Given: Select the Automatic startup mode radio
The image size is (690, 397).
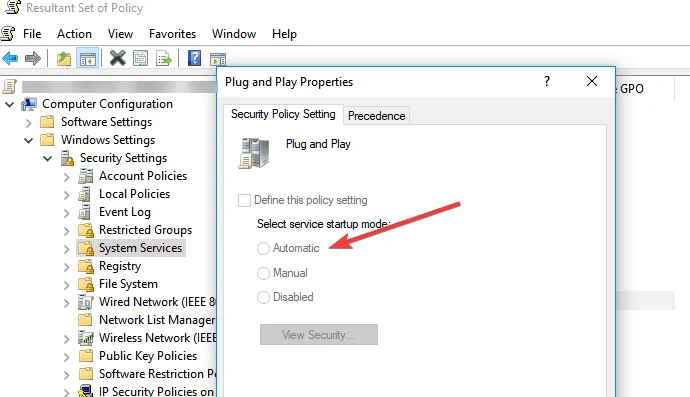Looking at the screenshot, I should pos(263,248).
